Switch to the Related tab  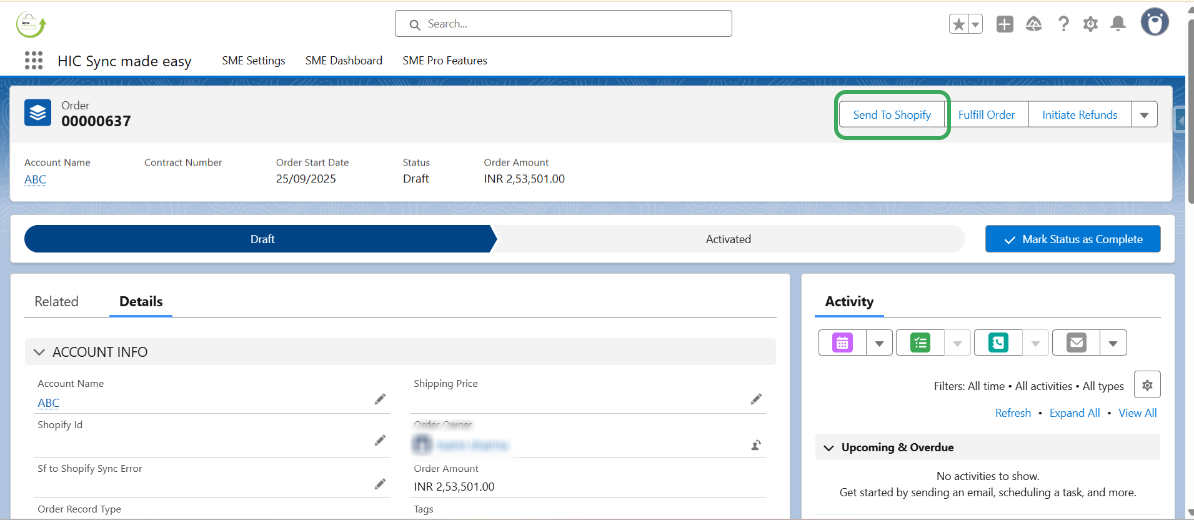click(x=56, y=301)
